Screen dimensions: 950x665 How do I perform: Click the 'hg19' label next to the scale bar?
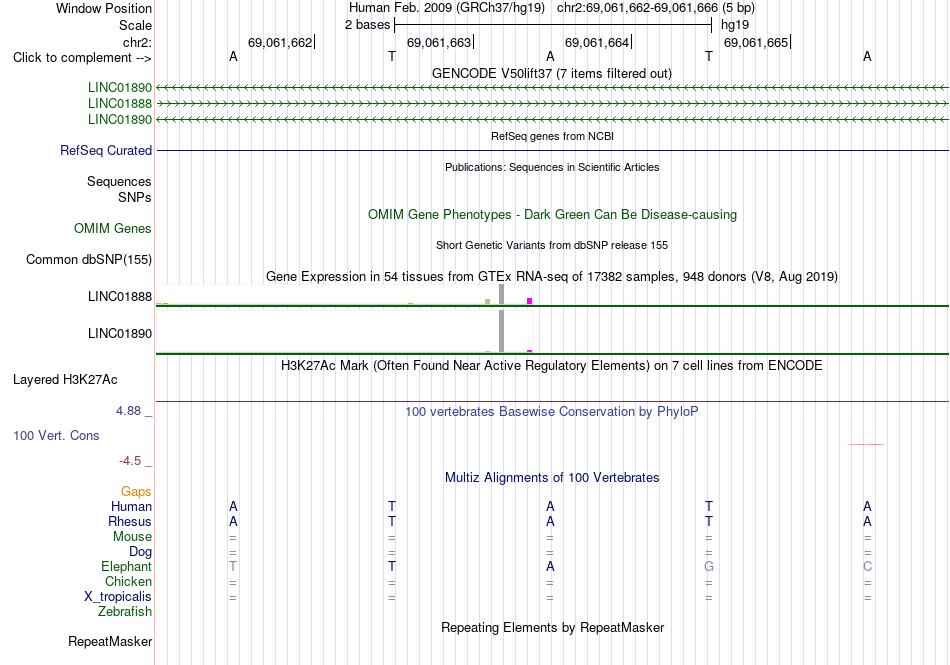click(735, 25)
